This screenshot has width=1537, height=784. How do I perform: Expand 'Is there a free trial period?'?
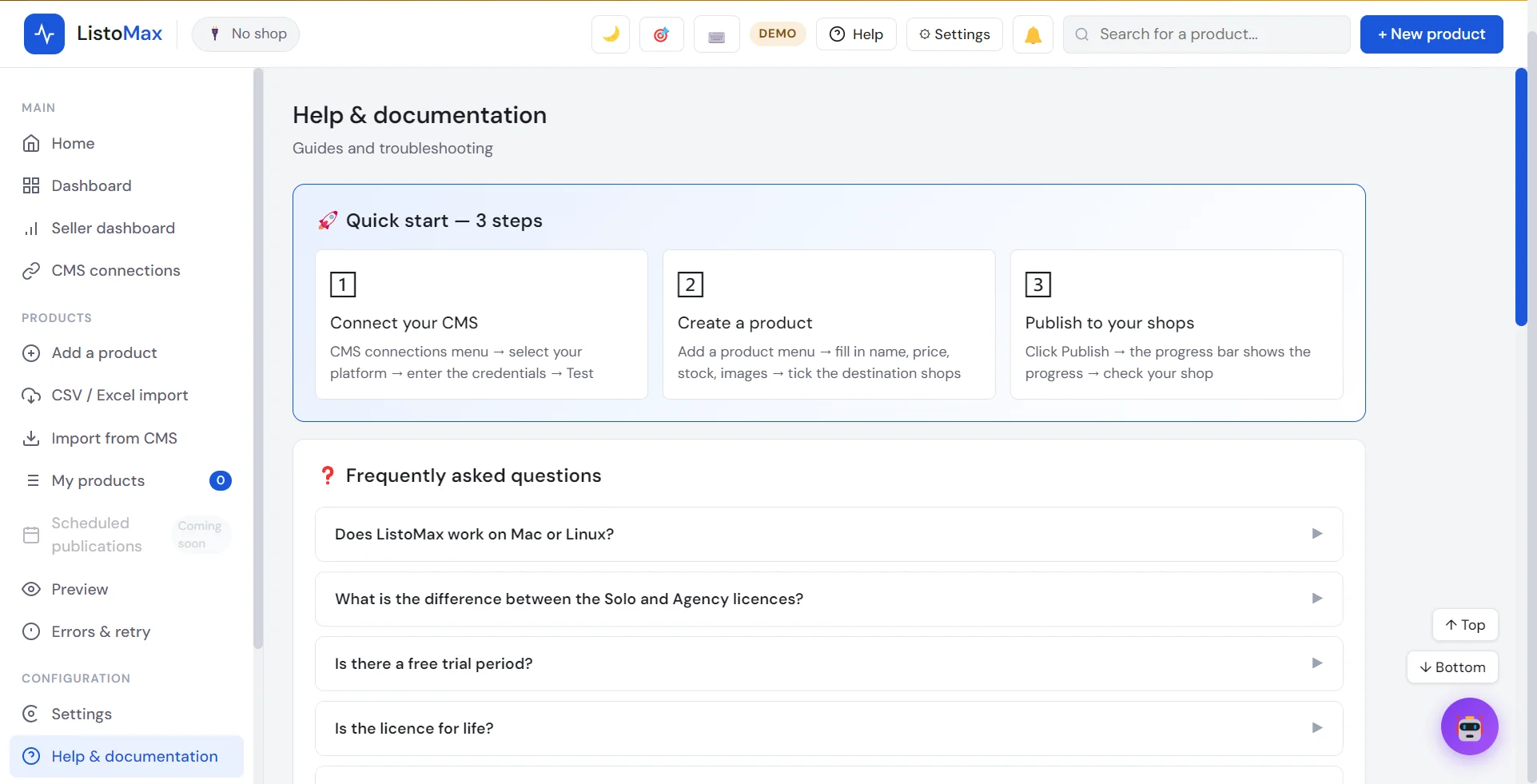(x=829, y=663)
